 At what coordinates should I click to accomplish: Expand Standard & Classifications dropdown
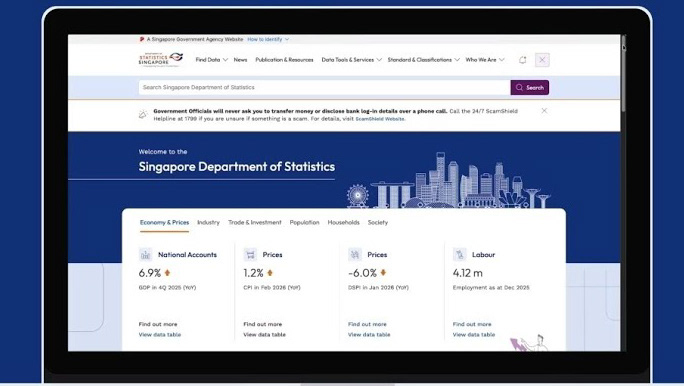click(x=424, y=60)
